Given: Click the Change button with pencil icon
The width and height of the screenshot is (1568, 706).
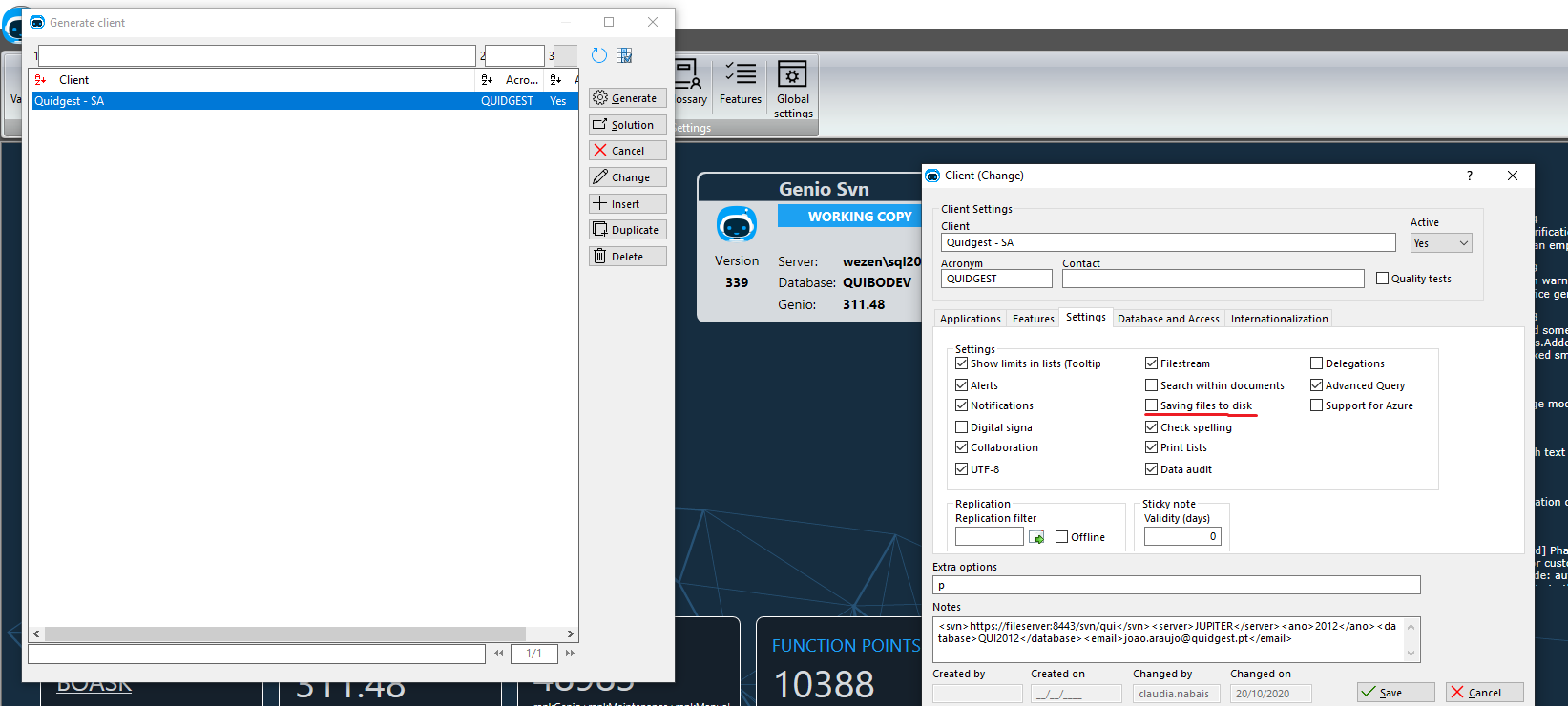Looking at the screenshot, I should pos(628,177).
